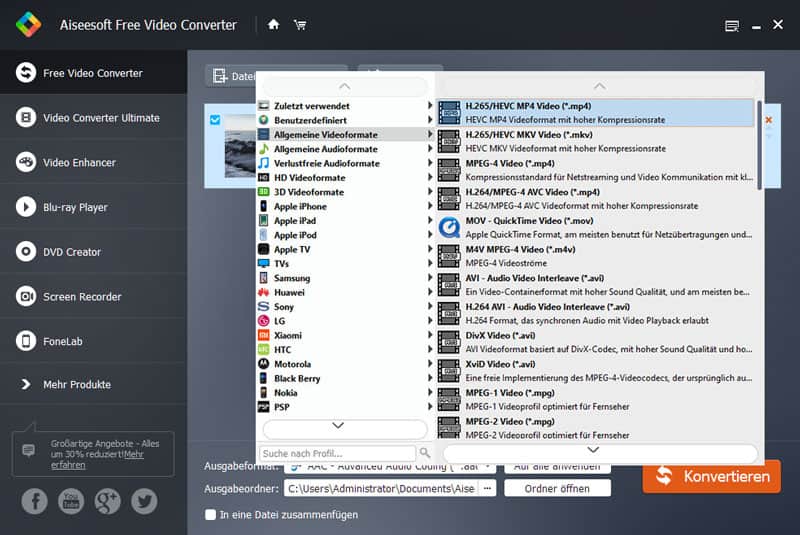Screen dimensions: 800x535
Task: Select PSP category
Action: coord(345,407)
